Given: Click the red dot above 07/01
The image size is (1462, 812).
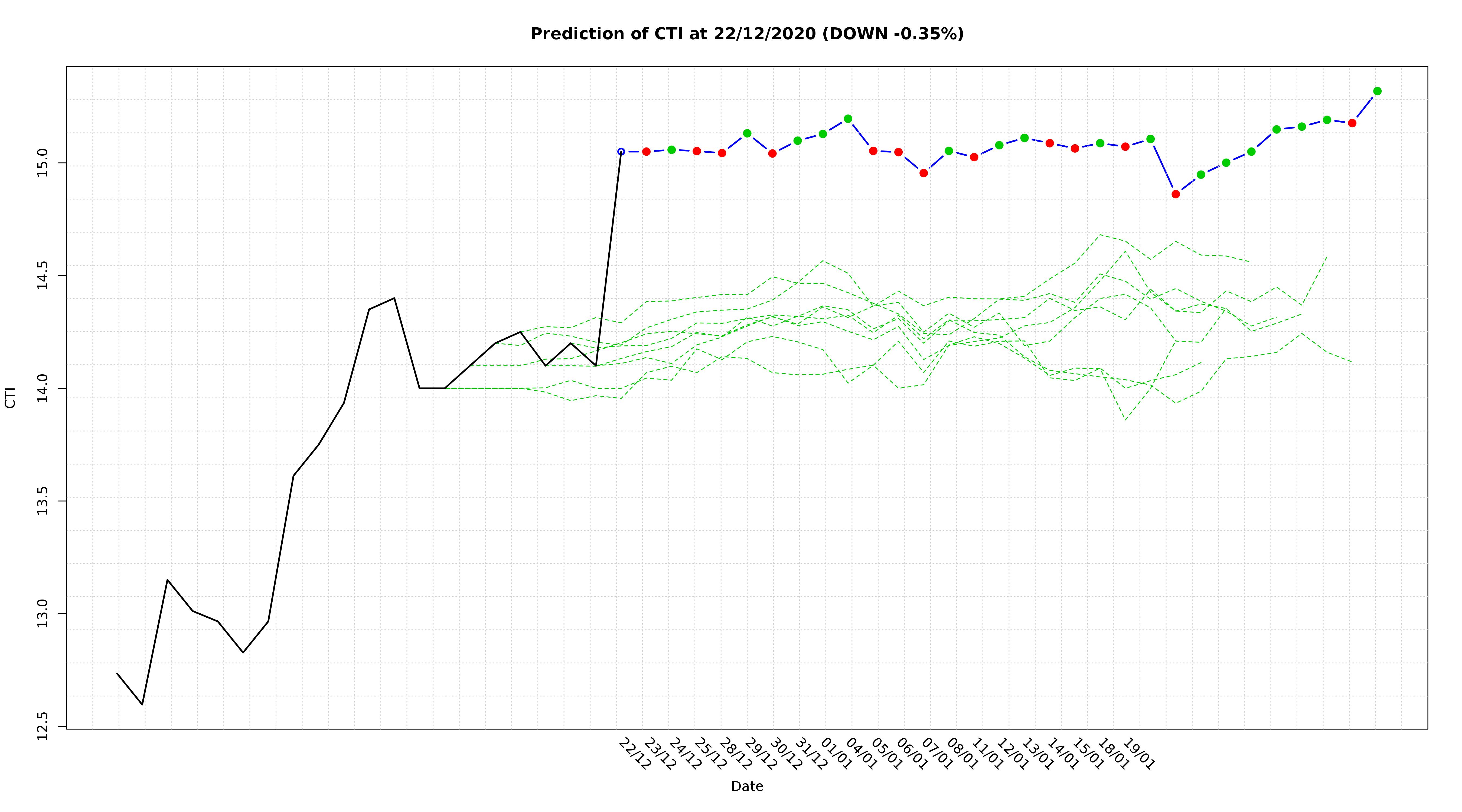Looking at the screenshot, I should pyautogui.click(x=923, y=173).
